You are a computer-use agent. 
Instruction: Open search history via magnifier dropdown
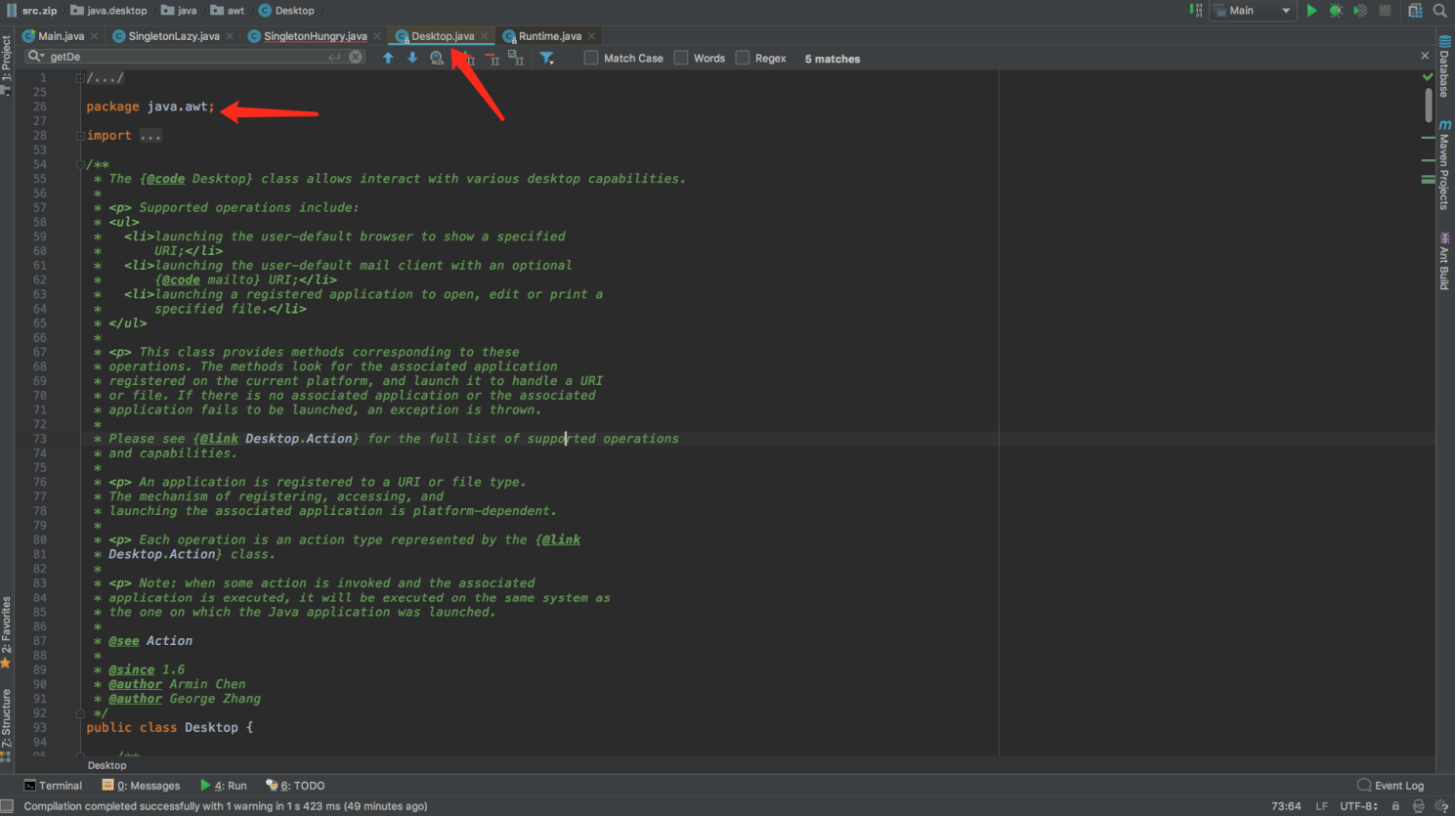click(36, 57)
